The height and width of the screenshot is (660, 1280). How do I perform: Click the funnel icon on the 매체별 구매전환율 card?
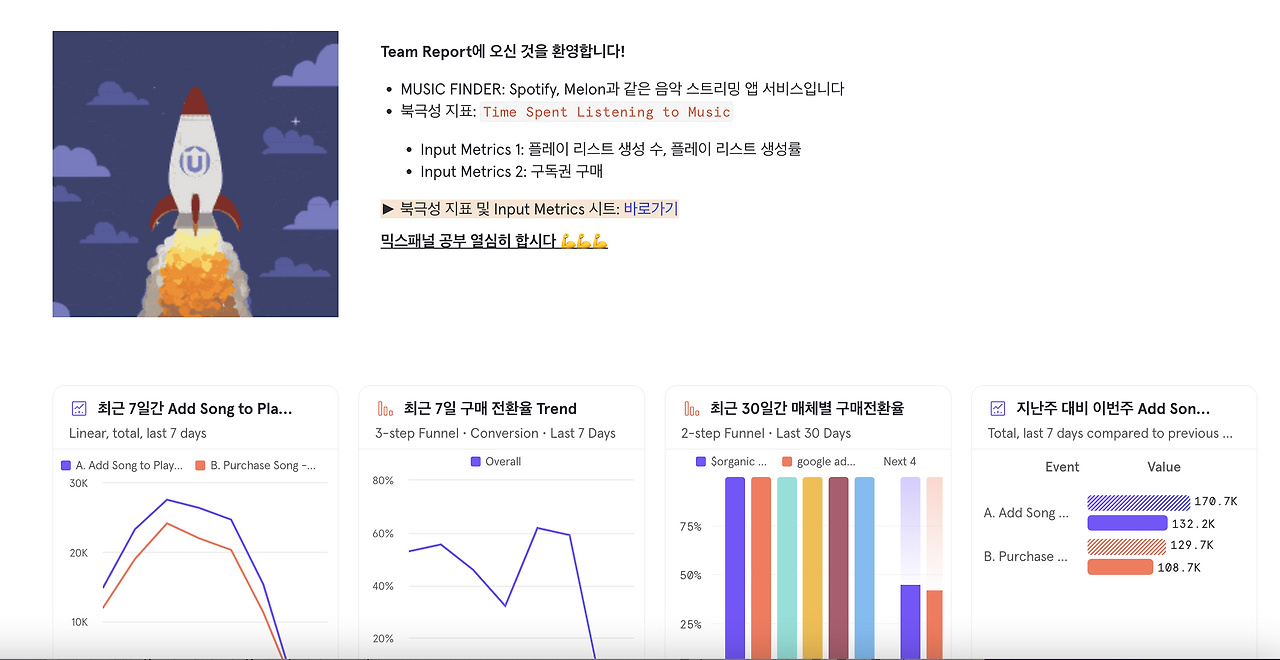click(690, 408)
